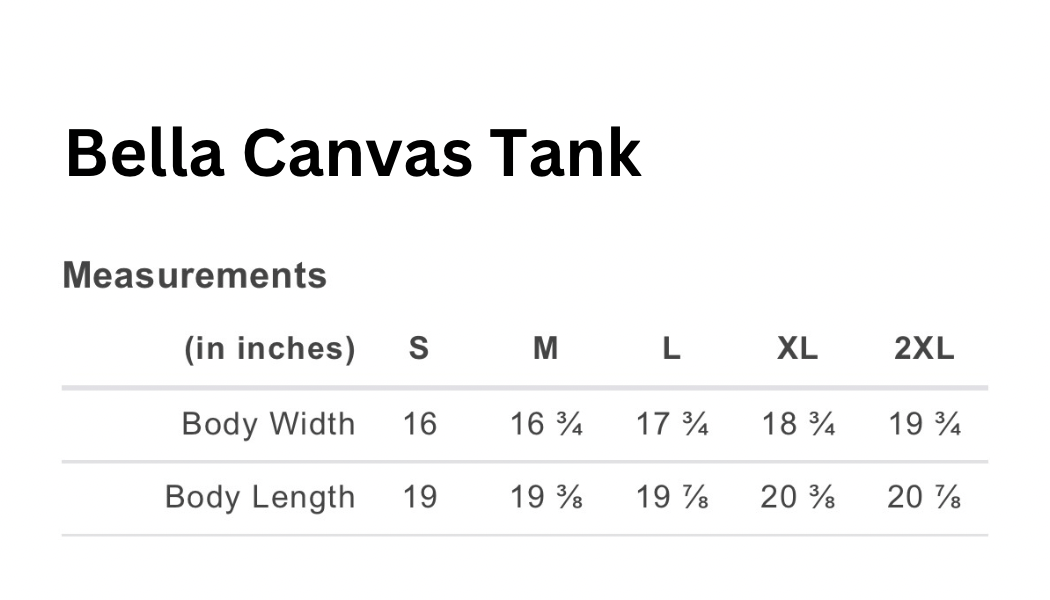
Task: Select the S size column header
Action: point(420,348)
